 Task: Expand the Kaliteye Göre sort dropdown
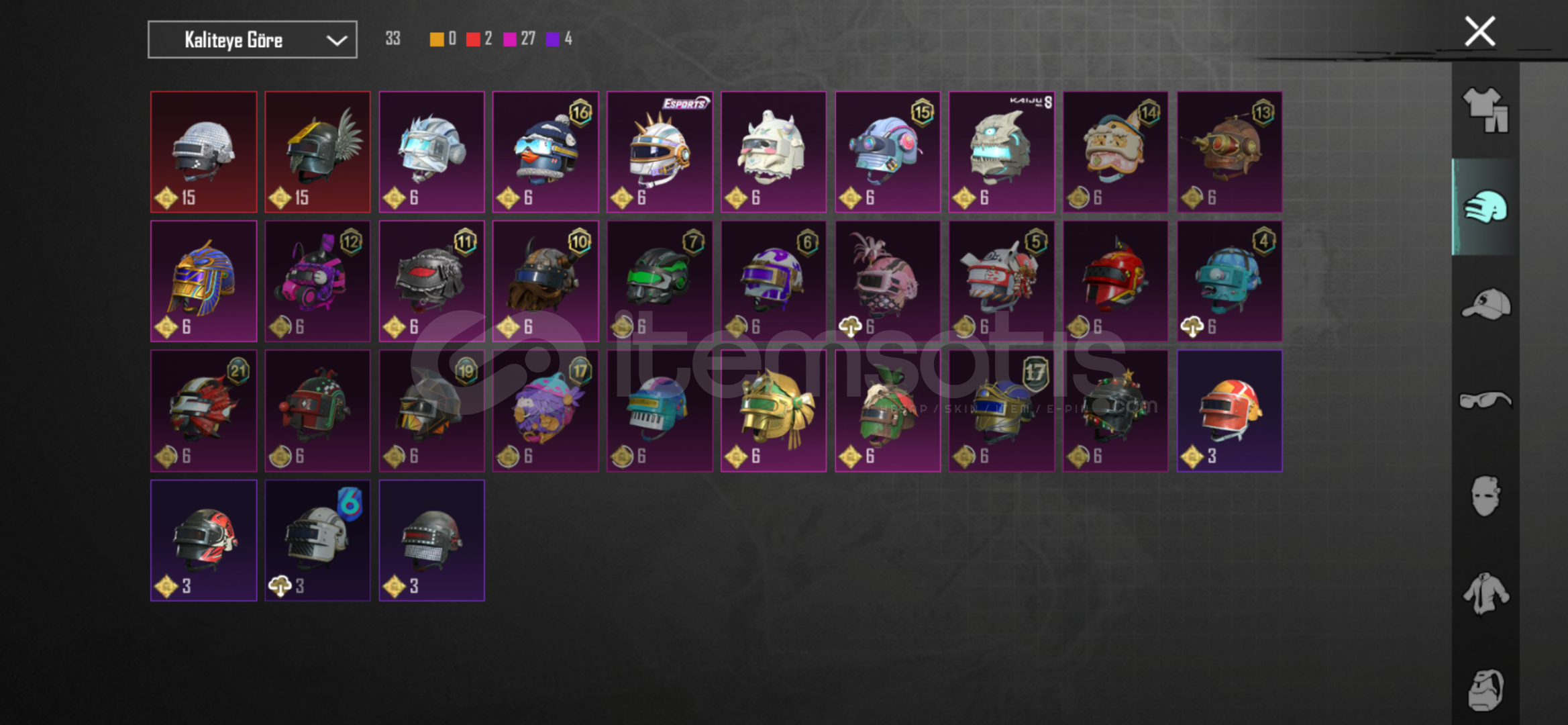pyautogui.click(x=252, y=40)
